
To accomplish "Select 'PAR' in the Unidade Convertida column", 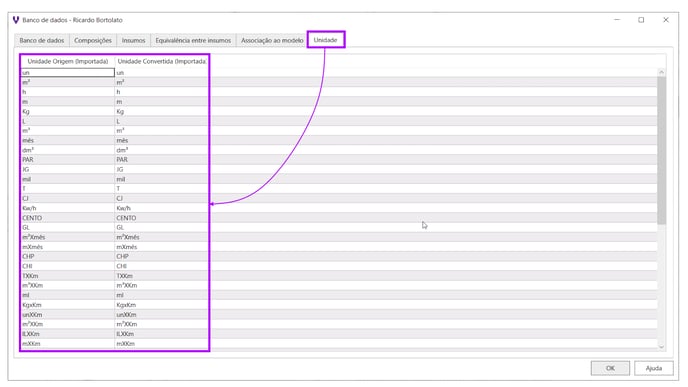I will point(161,160).
